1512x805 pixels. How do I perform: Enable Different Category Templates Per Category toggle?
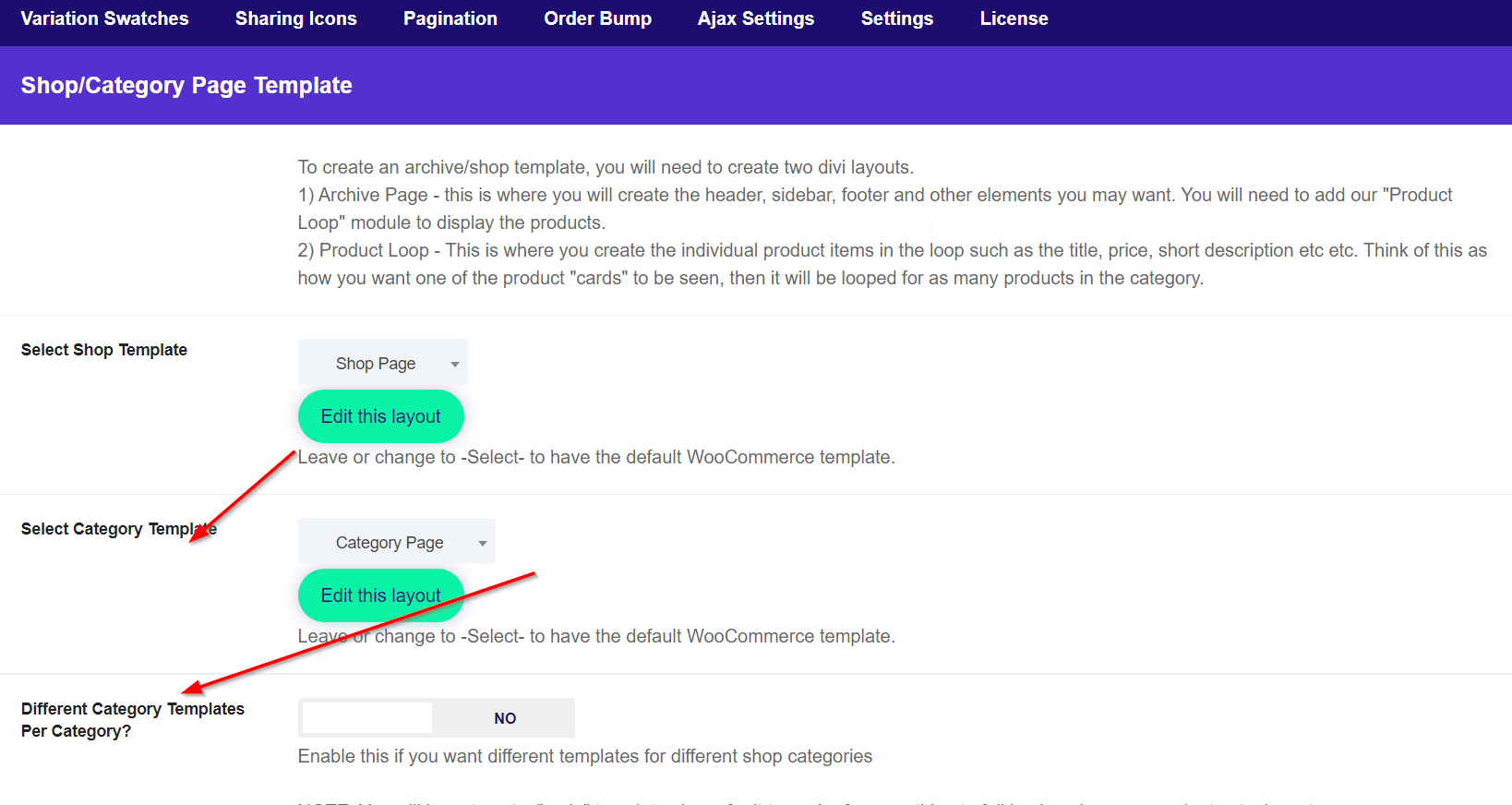pos(436,718)
